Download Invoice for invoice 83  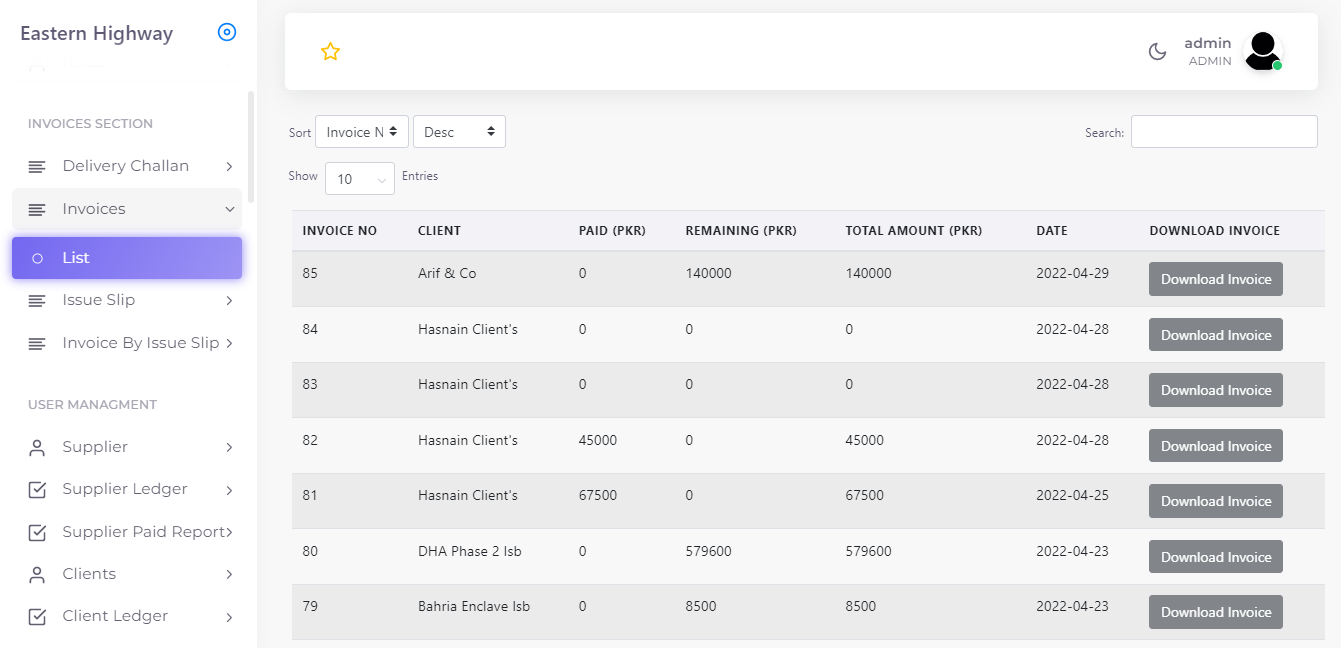(x=1215, y=390)
